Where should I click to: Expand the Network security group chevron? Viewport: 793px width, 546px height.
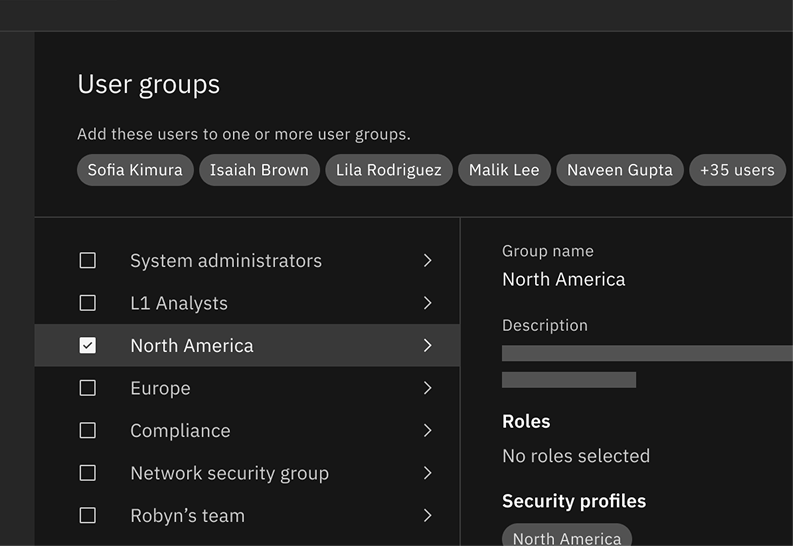tap(427, 473)
